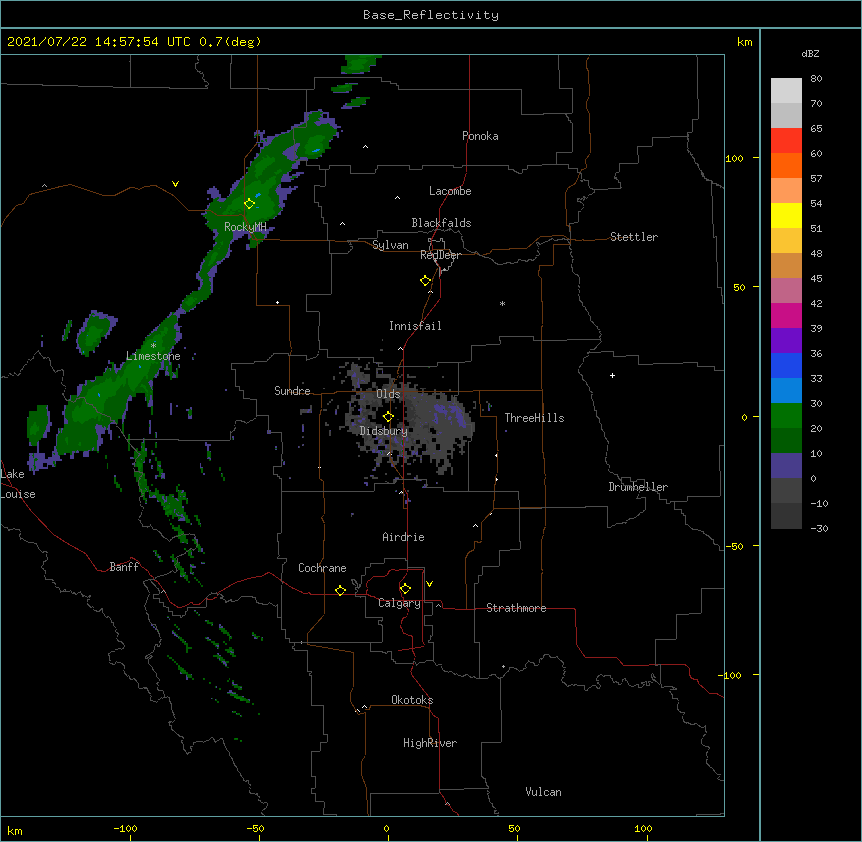Click the 80 value at legend top

pyautogui.click(x=816, y=78)
